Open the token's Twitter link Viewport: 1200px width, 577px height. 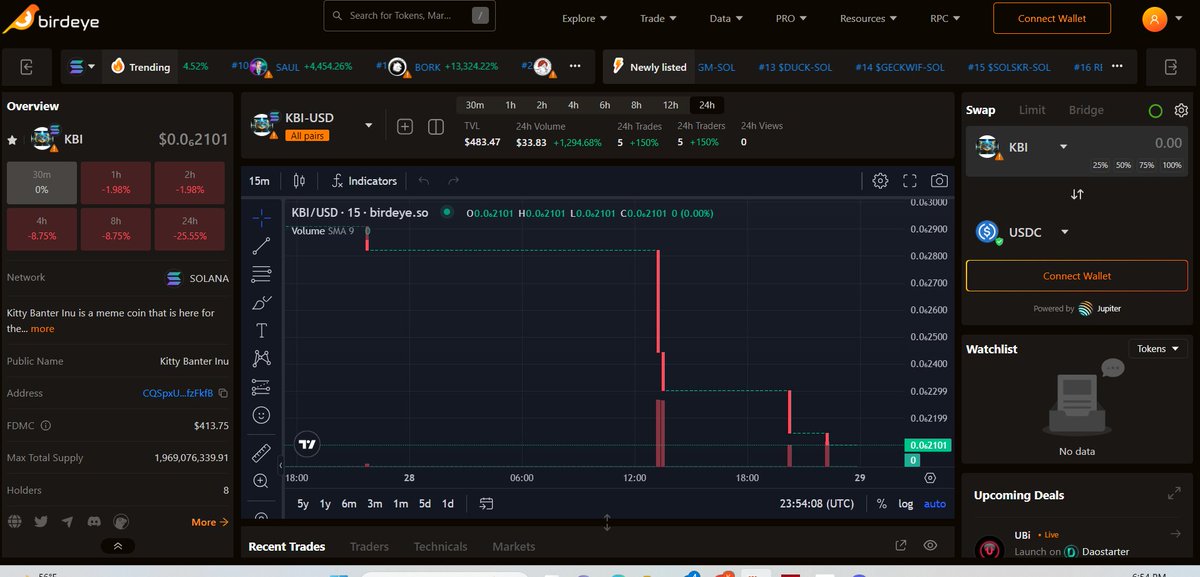point(41,521)
